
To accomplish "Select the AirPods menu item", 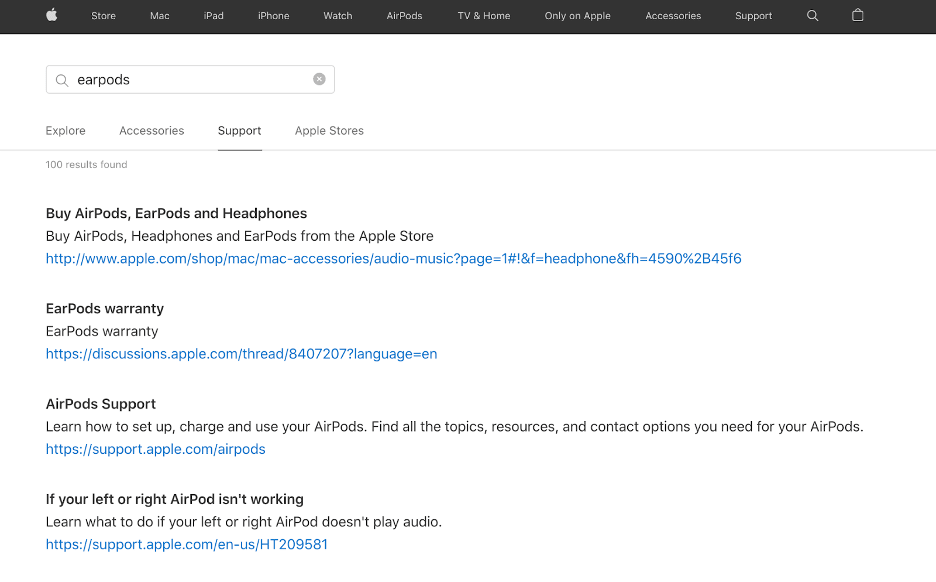I will tap(404, 16).
